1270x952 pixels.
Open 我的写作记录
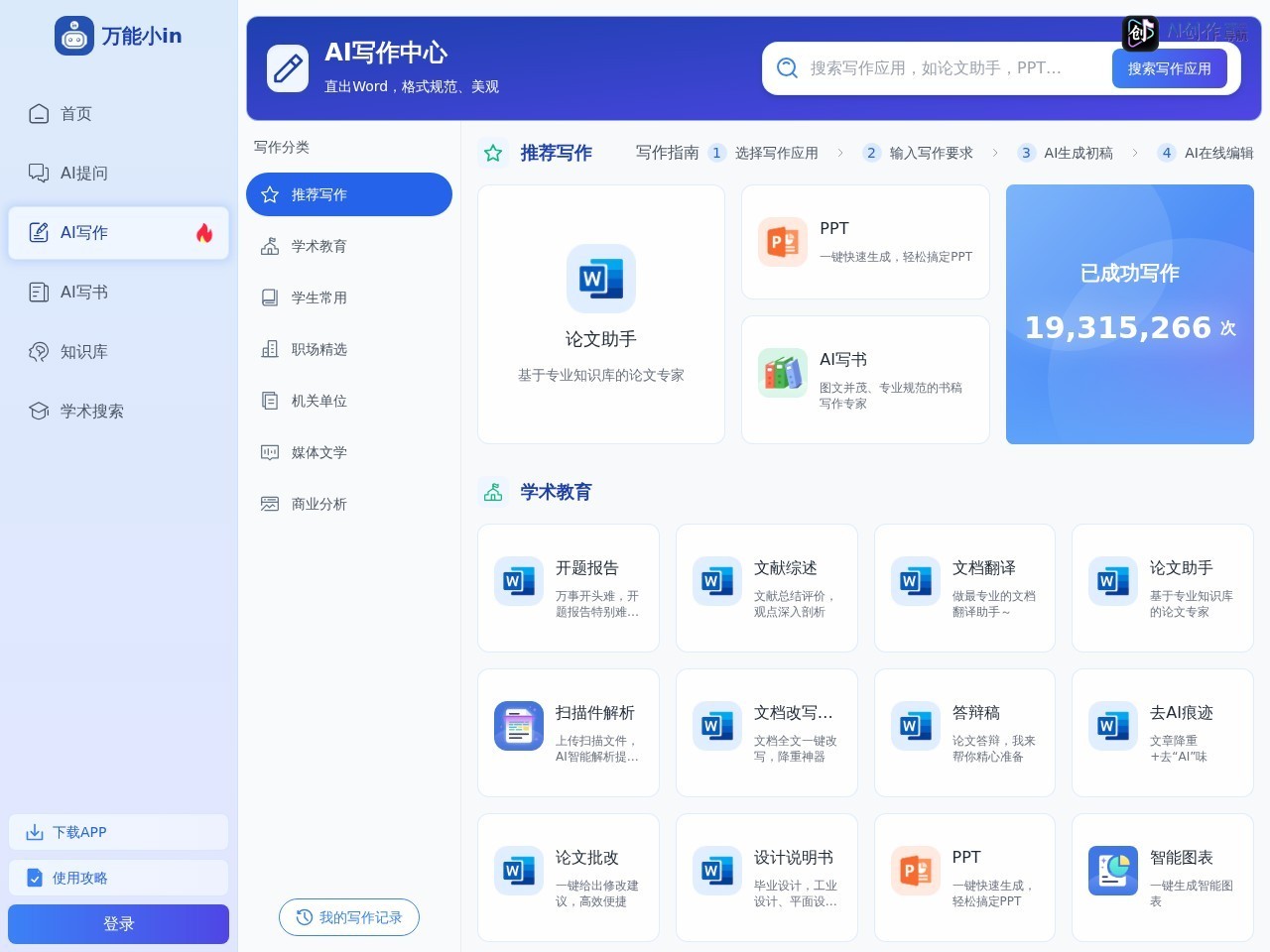click(349, 917)
